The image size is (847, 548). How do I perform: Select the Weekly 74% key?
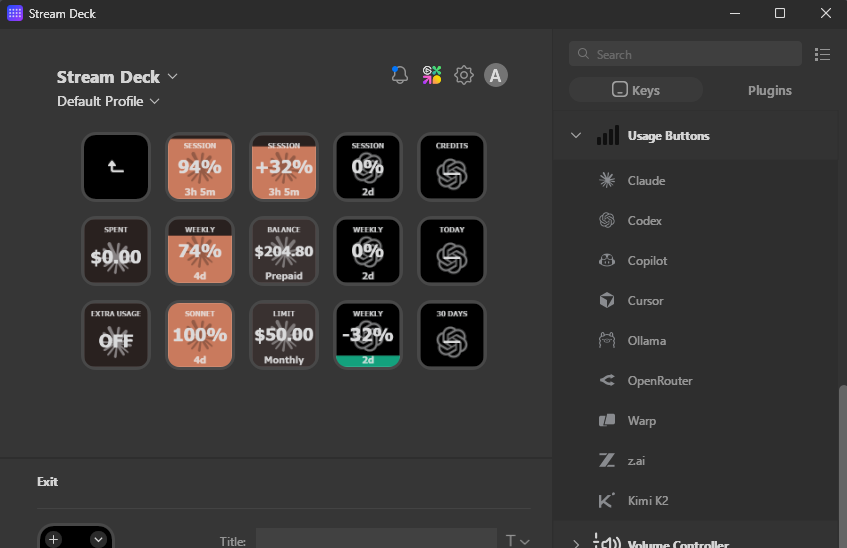200,251
